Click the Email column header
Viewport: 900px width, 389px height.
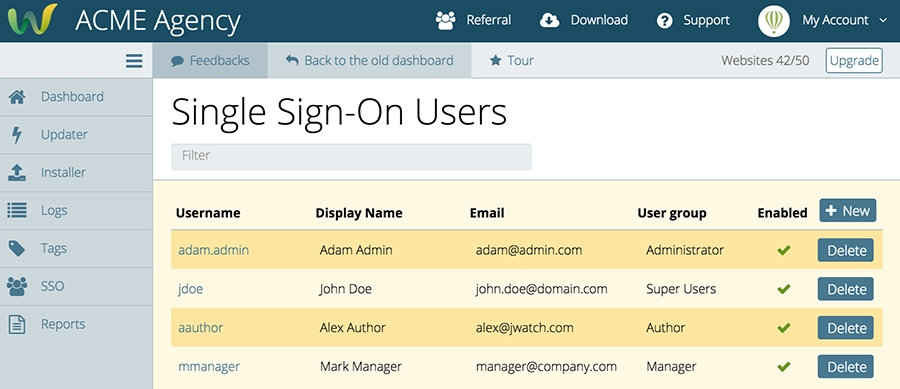click(x=487, y=213)
